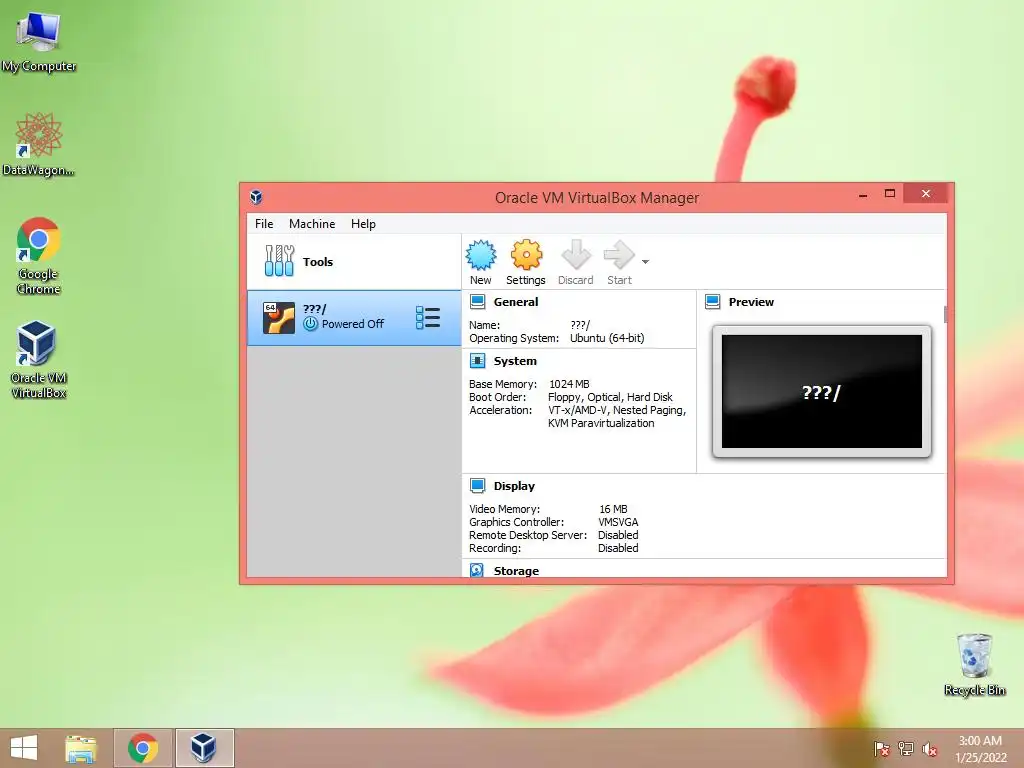
Task: Open Action Center flag tray icon
Action: [x=881, y=748]
